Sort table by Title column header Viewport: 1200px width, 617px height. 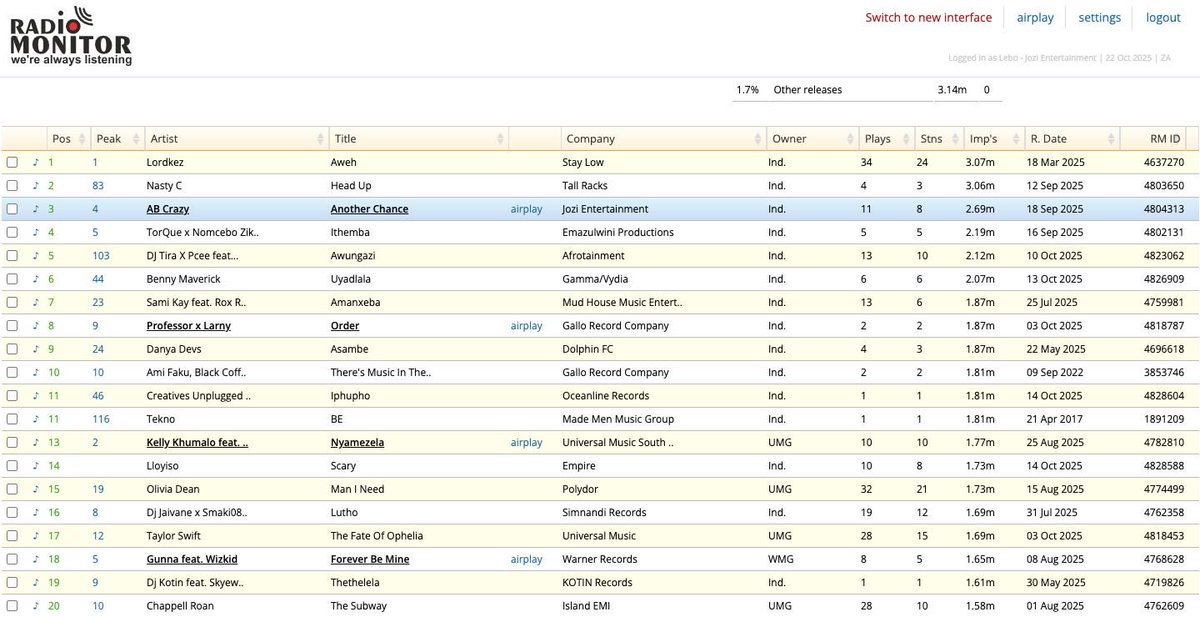coord(419,139)
